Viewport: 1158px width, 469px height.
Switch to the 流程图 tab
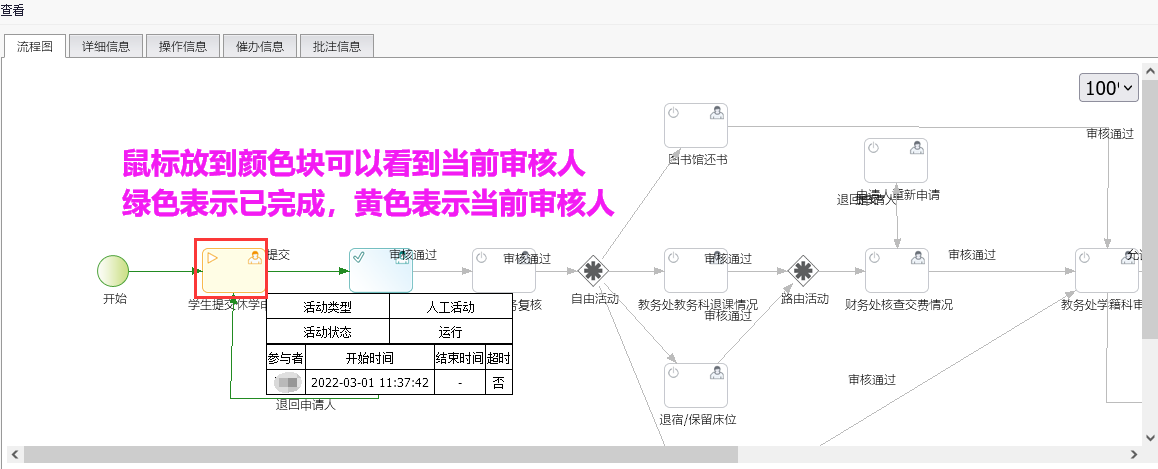(35, 46)
